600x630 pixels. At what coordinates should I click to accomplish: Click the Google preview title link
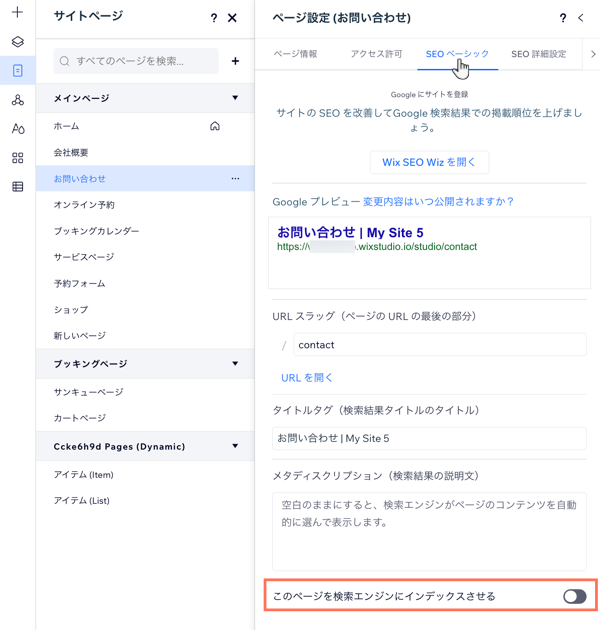(350, 232)
